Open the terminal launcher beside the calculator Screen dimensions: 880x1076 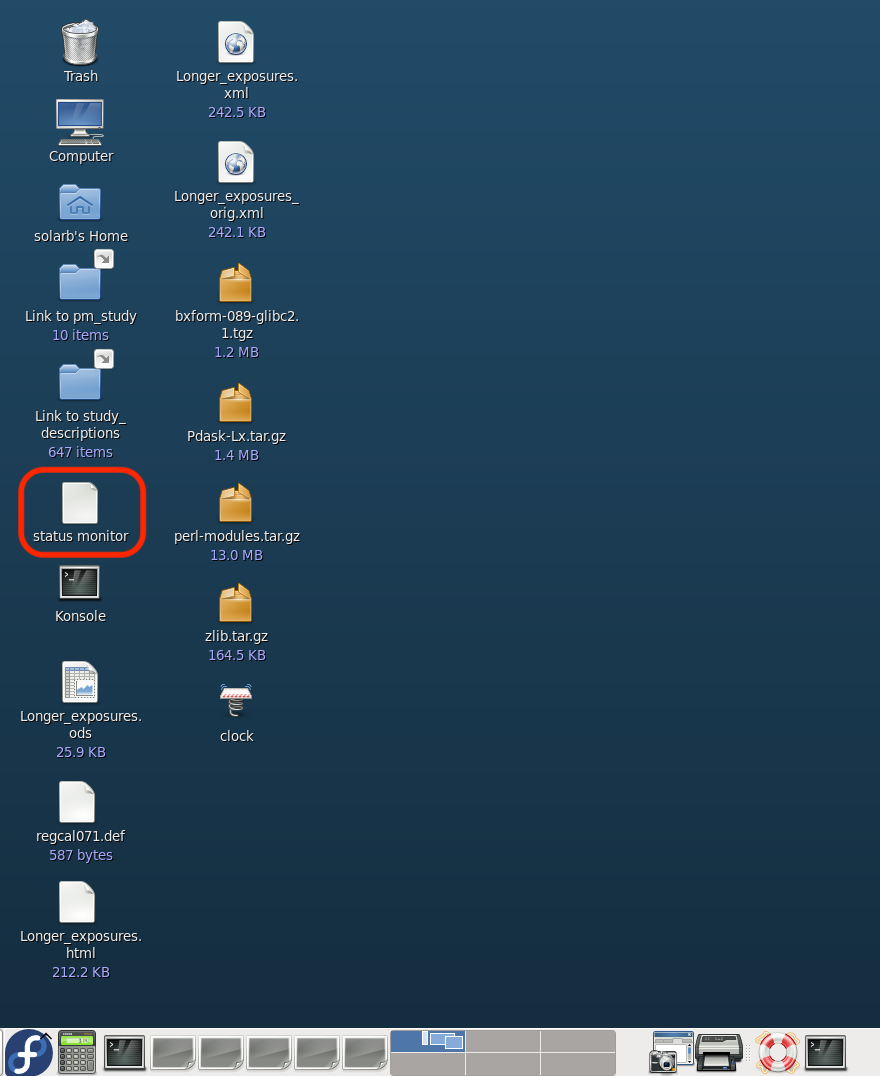tap(125, 1053)
